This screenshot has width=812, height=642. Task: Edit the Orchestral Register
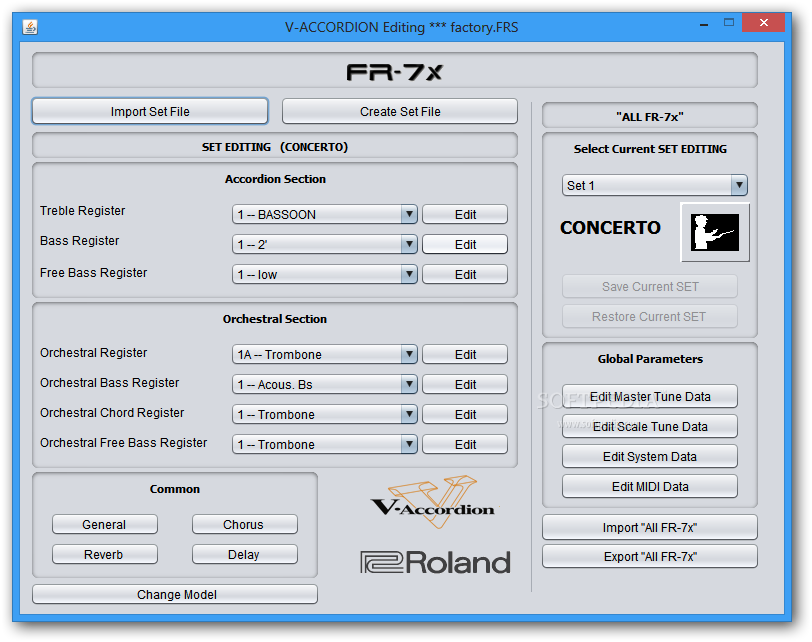pos(465,355)
